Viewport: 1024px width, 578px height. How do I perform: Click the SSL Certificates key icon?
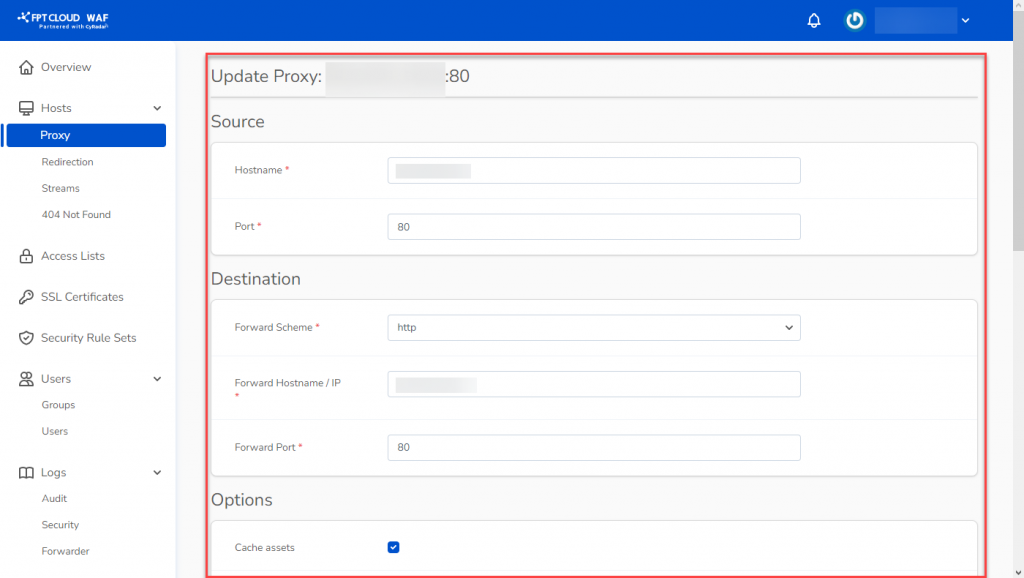tap(25, 296)
